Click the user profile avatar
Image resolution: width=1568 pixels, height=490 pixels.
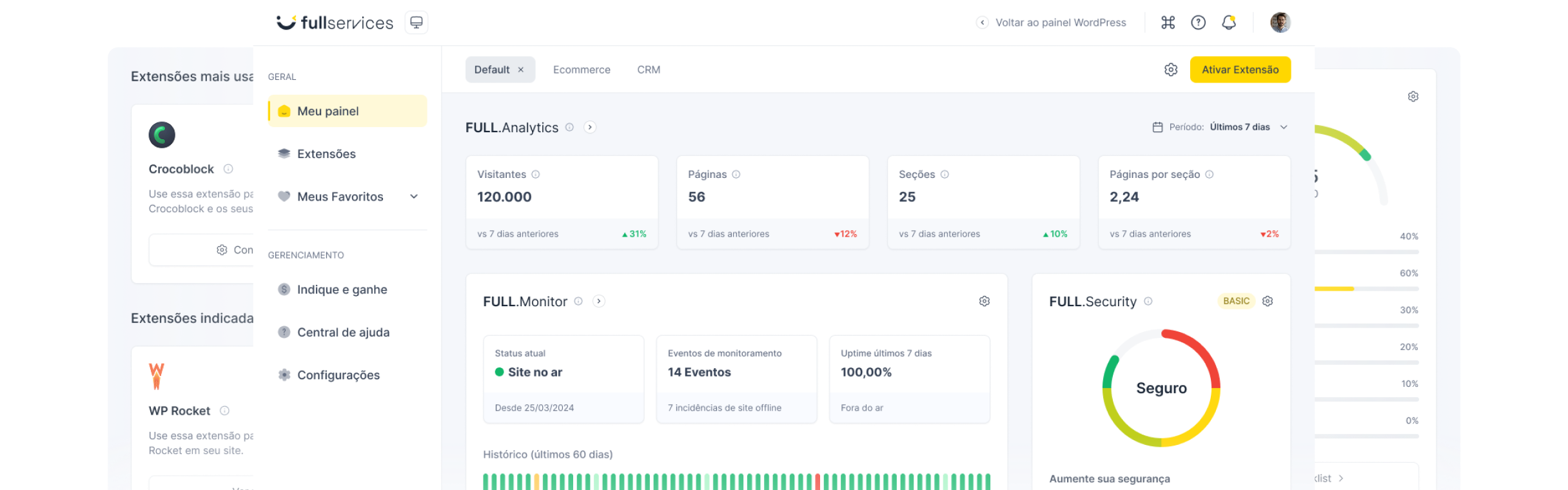click(x=1280, y=23)
